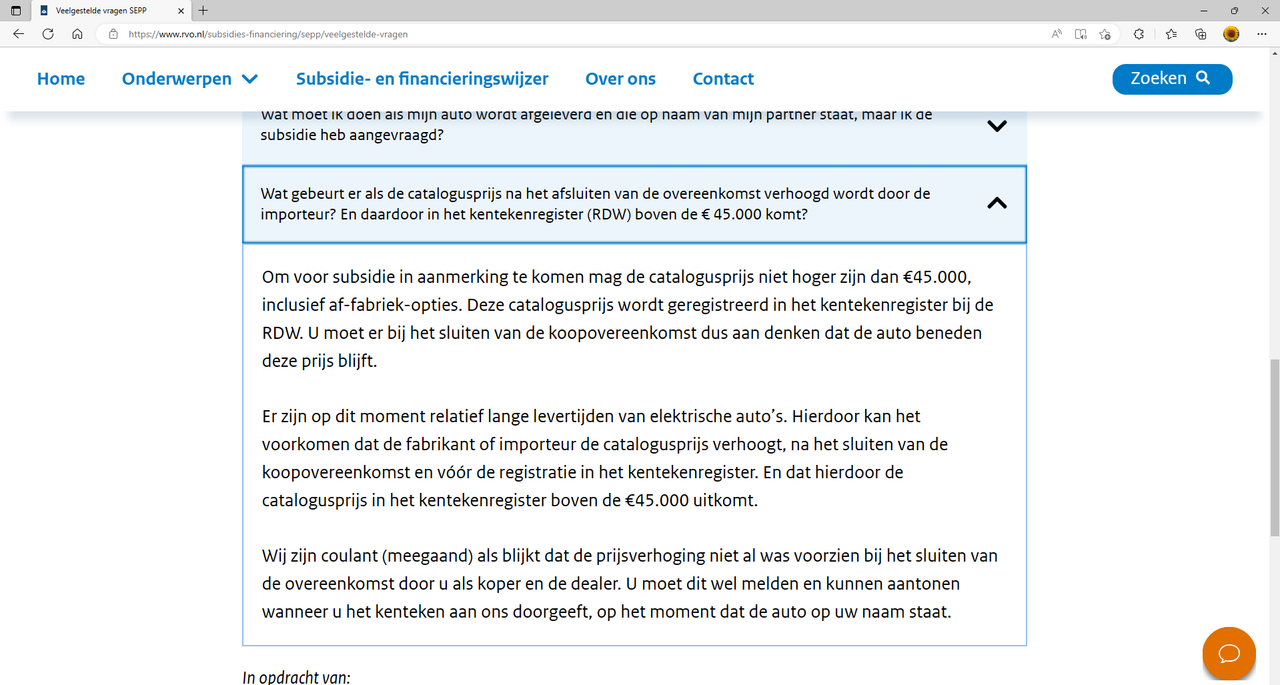Click text 'deze prijs blijft.'

(319, 361)
